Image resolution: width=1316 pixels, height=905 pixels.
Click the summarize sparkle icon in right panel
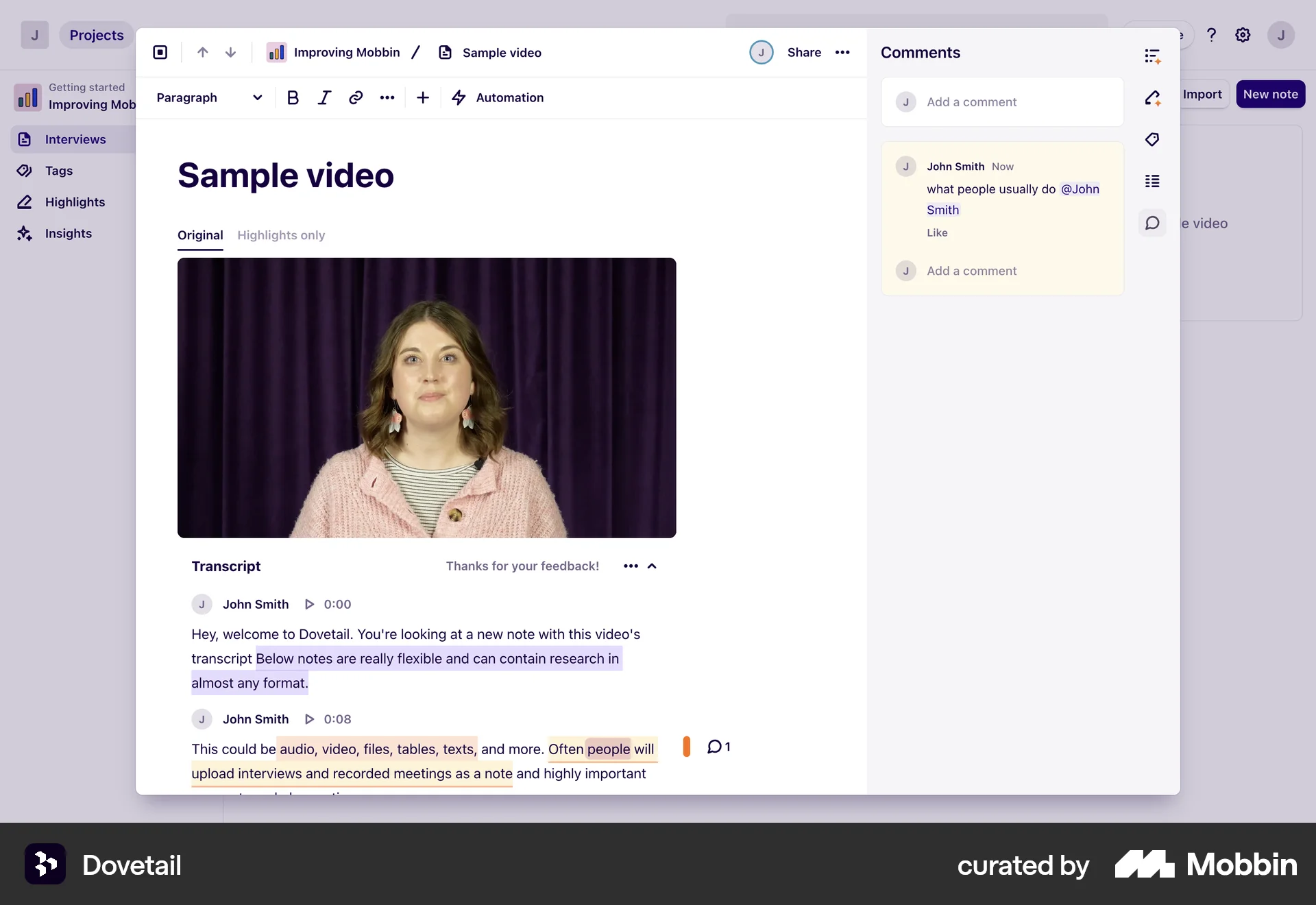[1152, 56]
